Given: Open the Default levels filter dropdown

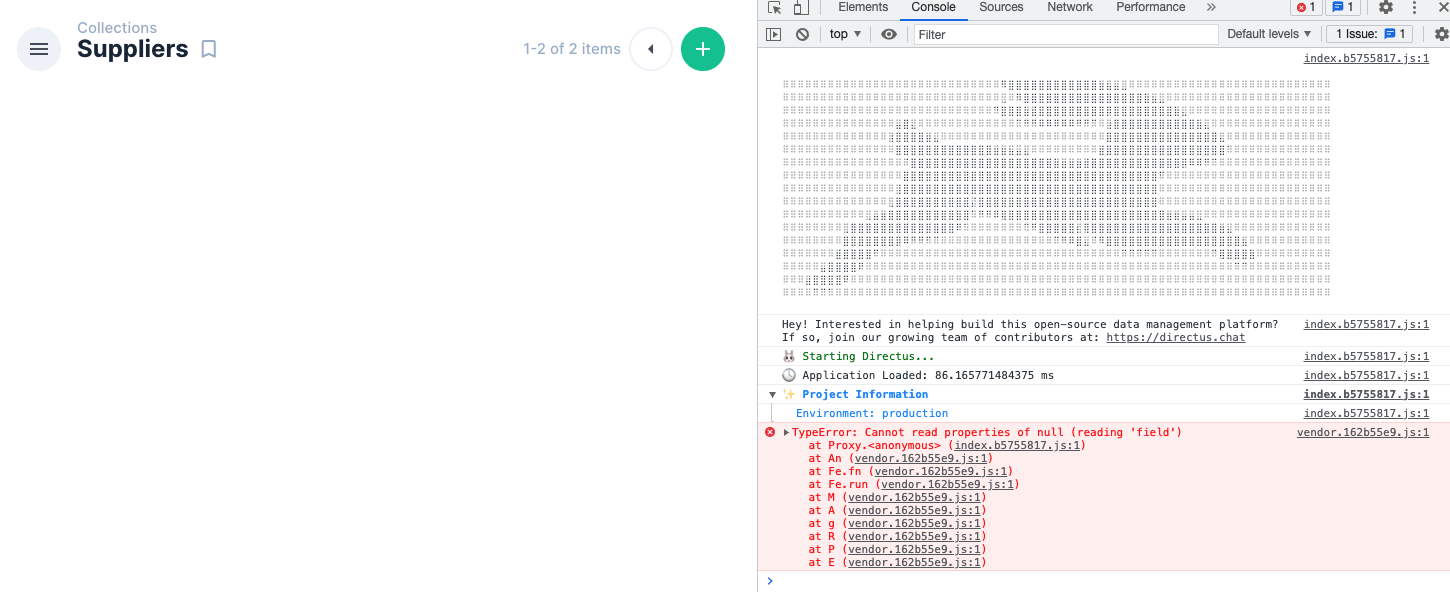Looking at the screenshot, I should pos(1268,33).
